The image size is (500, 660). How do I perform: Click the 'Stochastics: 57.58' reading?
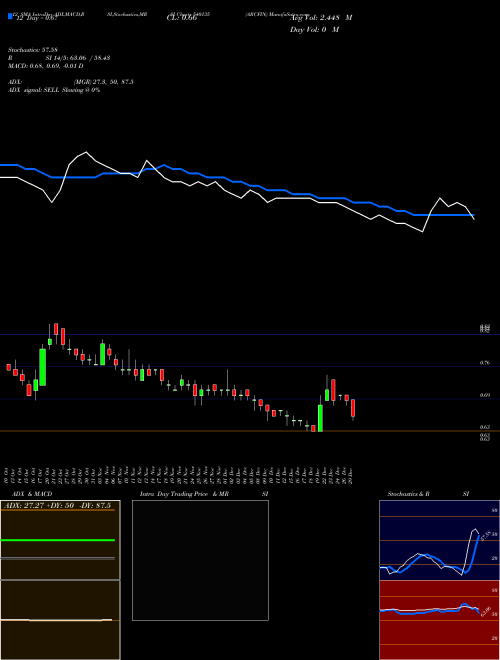[x=32, y=50]
